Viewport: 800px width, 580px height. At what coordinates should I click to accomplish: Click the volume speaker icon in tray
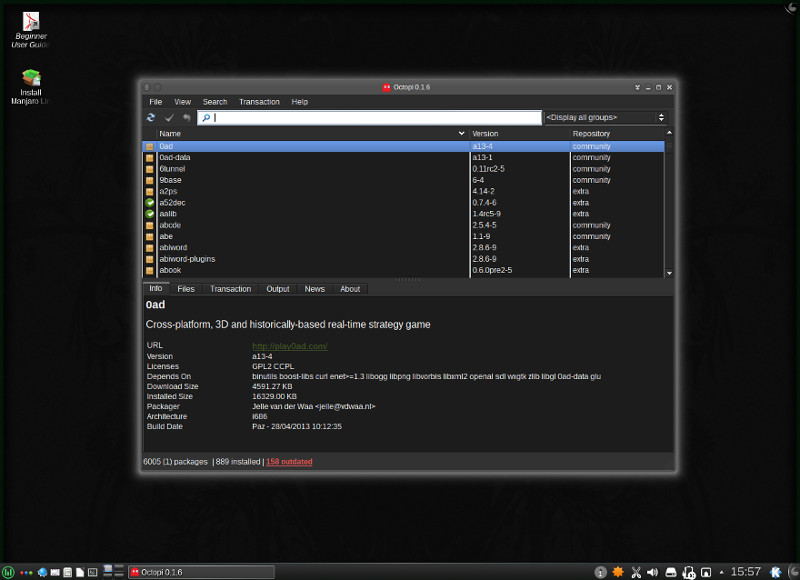pyautogui.click(x=652, y=572)
